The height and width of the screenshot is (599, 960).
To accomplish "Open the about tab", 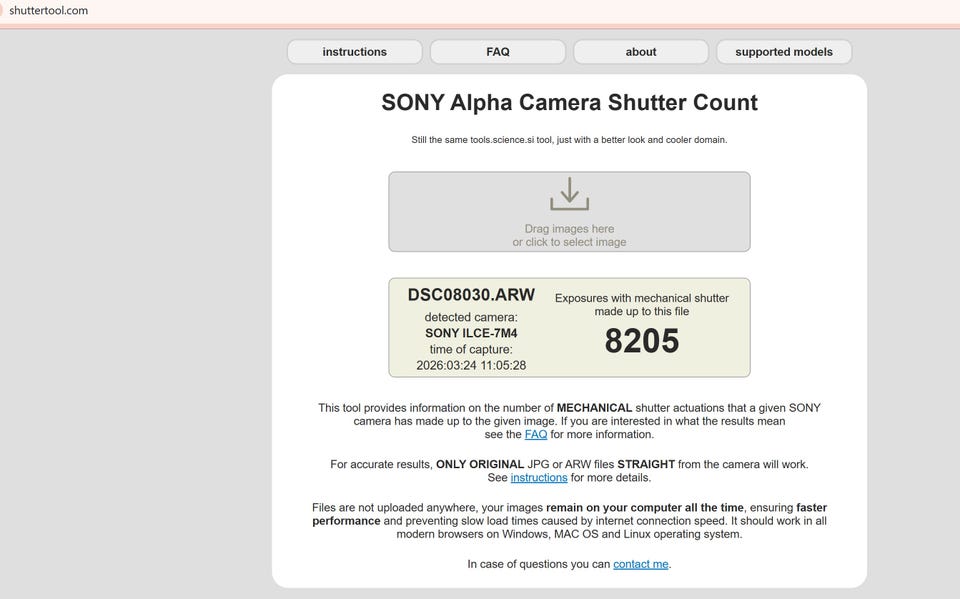I will coord(641,52).
